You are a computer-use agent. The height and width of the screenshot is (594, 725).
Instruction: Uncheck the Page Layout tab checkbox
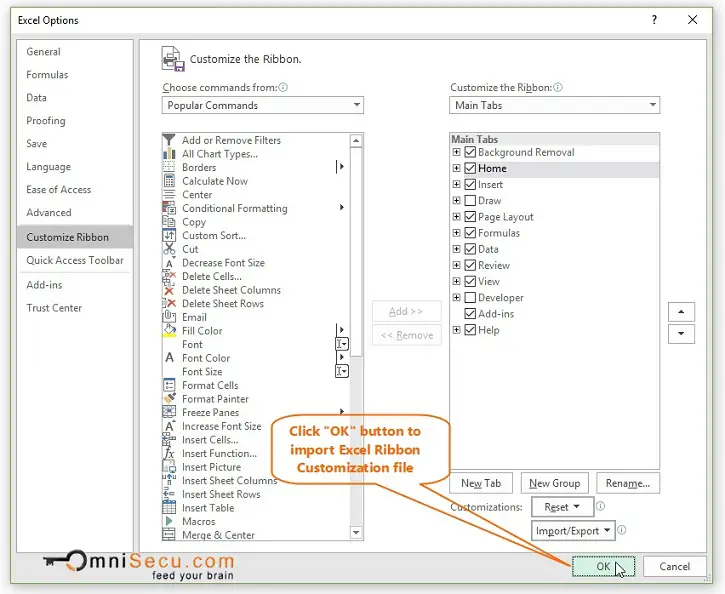click(x=470, y=217)
